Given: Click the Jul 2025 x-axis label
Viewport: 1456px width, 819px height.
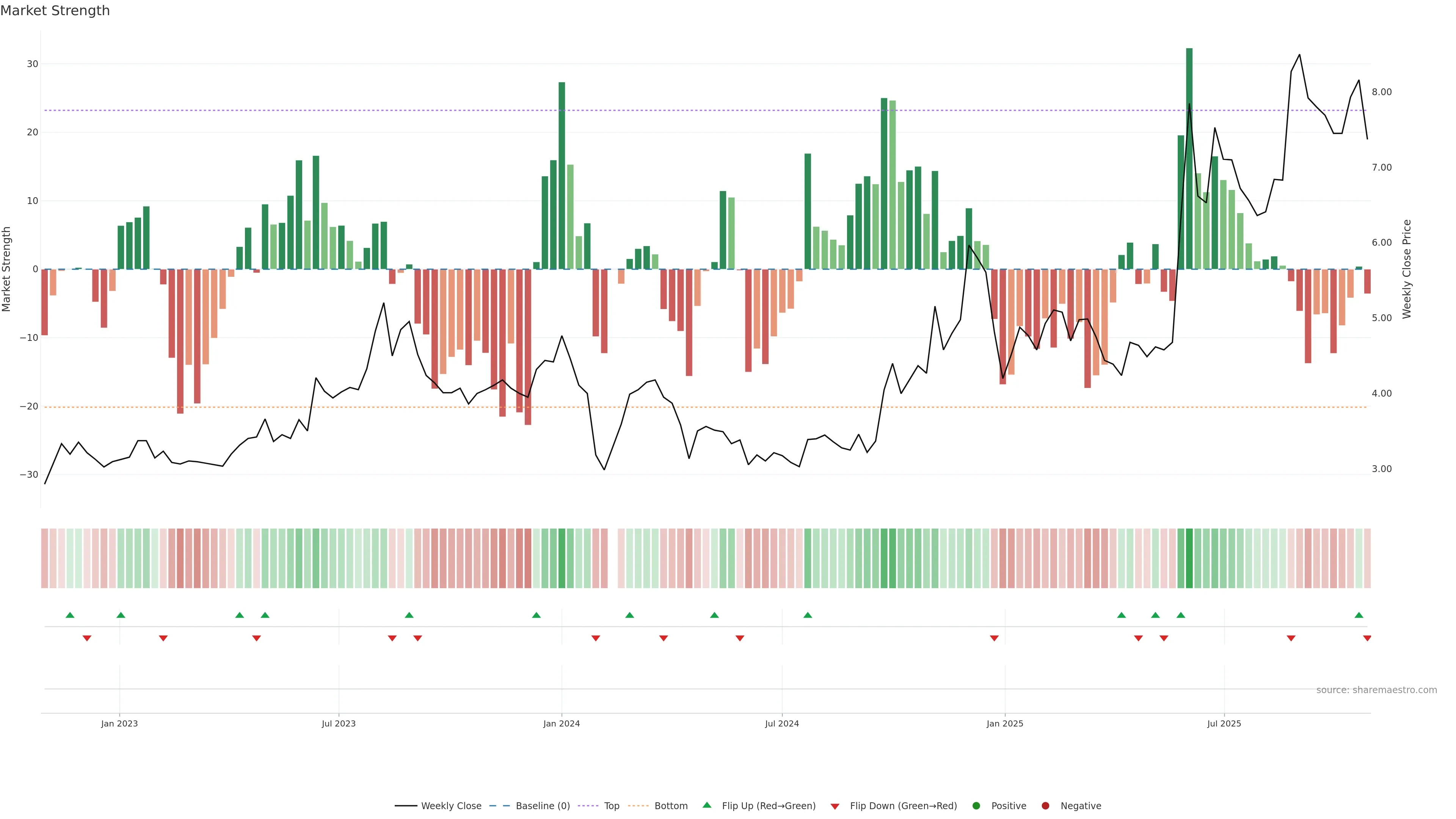Looking at the screenshot, I should [1224, 723].
